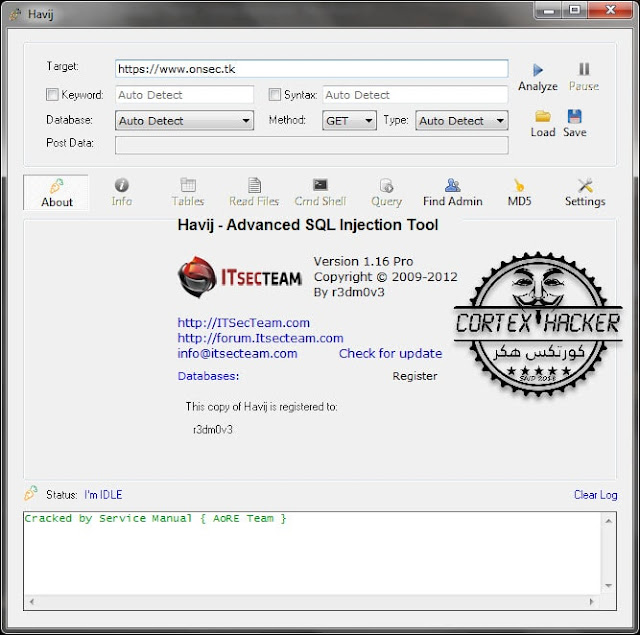Maximize the Havij window
Viewport: 640px width, 635px height.
click(575, 11)
